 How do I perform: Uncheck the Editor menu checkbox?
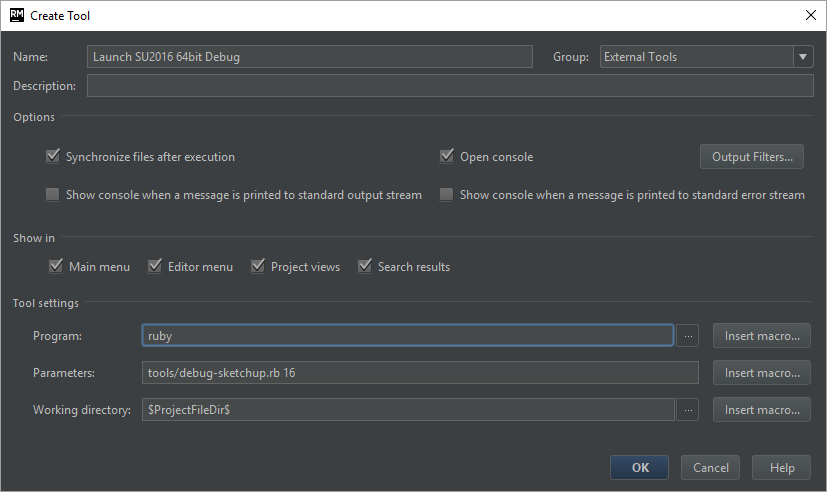click(x=155, y=267)
